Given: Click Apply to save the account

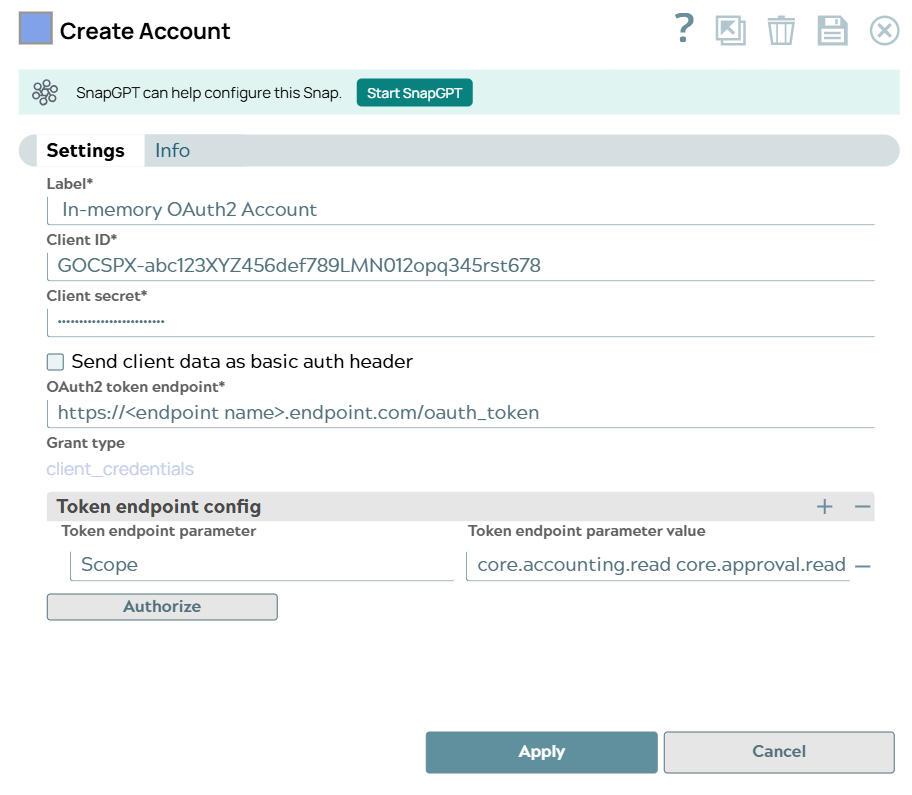Looking at the screenshot, I should 541,752.
